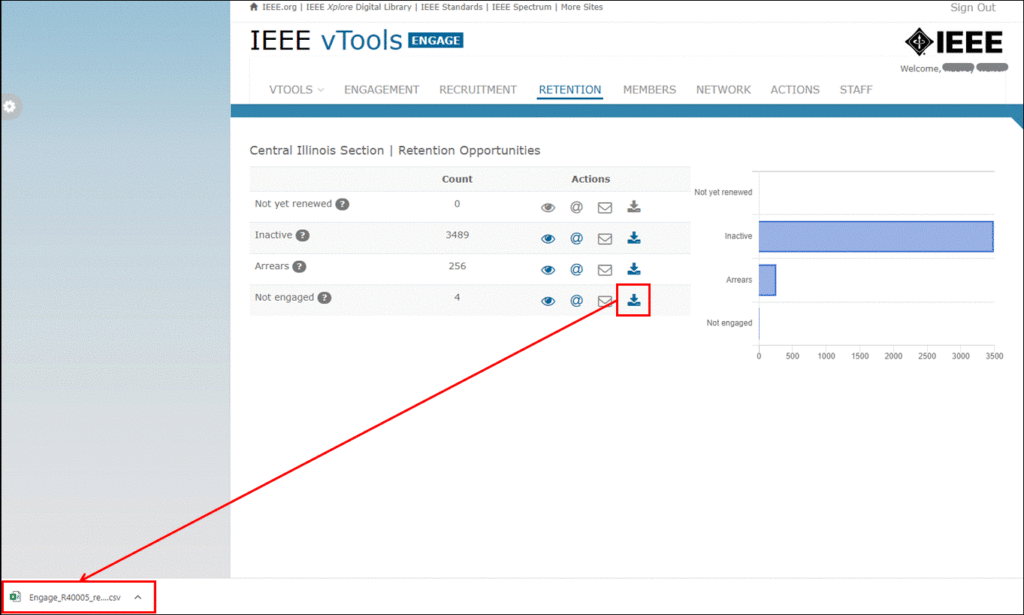Image resolution: width=1024 pixels, height=615 pixels.
Task: Open the envelope email action for "Not engaged"
Action: [604, 300]
